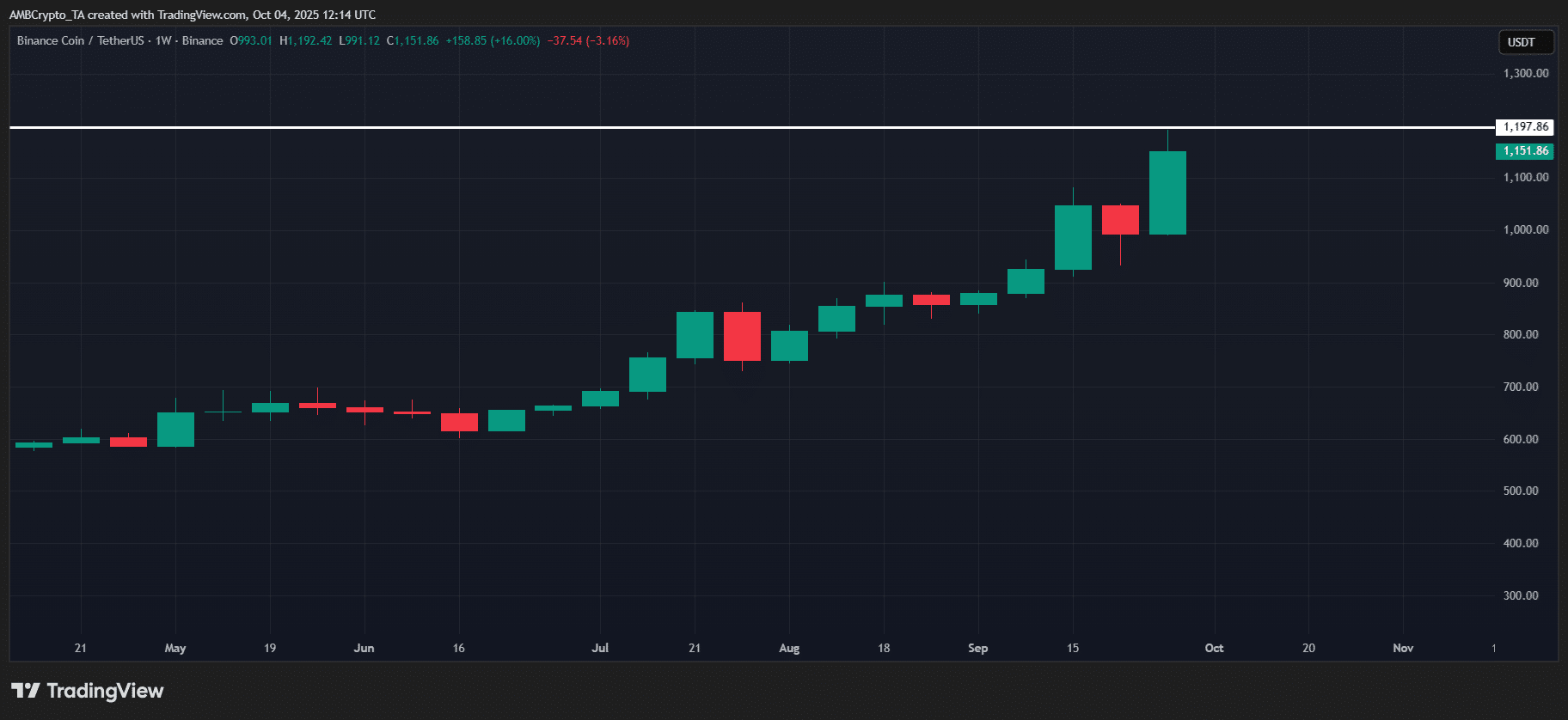Click the Jul label on time axis
The image size is (1568, 720).
tap(600, 648)
